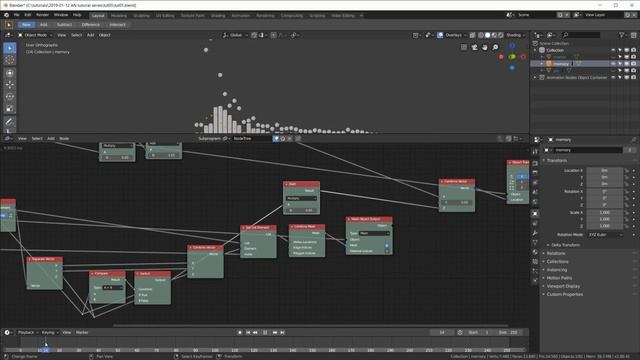The image size is (640, 360).
Task: Select the Scale tool in viewport toolbar
Action: [10, 109]
